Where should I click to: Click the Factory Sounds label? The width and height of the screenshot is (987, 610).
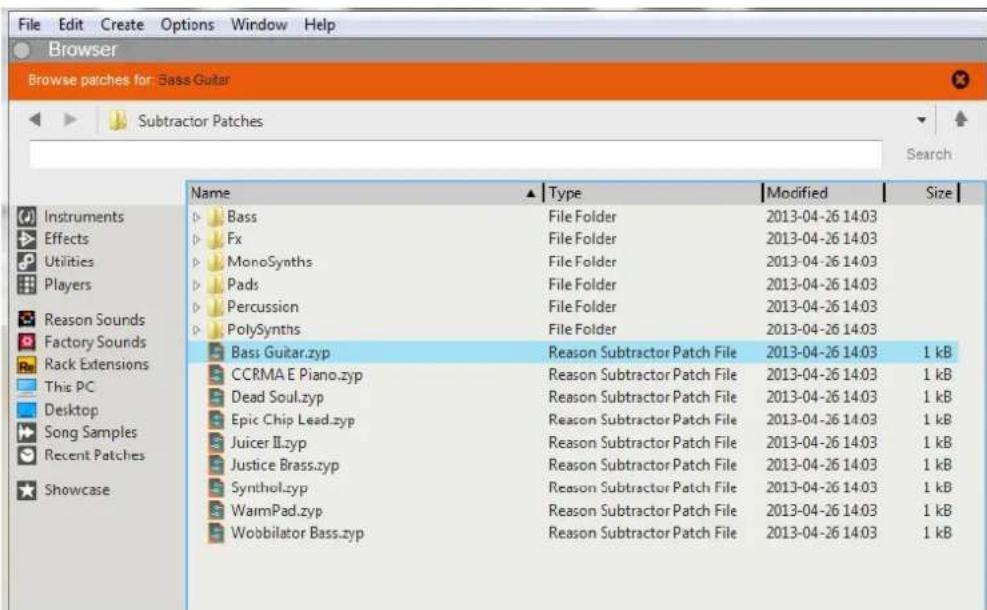coord(95,342)
